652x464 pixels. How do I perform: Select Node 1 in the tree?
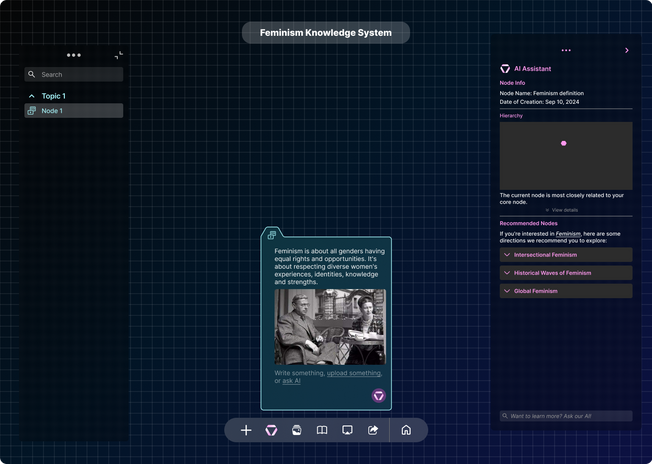(x=74, y=111)
